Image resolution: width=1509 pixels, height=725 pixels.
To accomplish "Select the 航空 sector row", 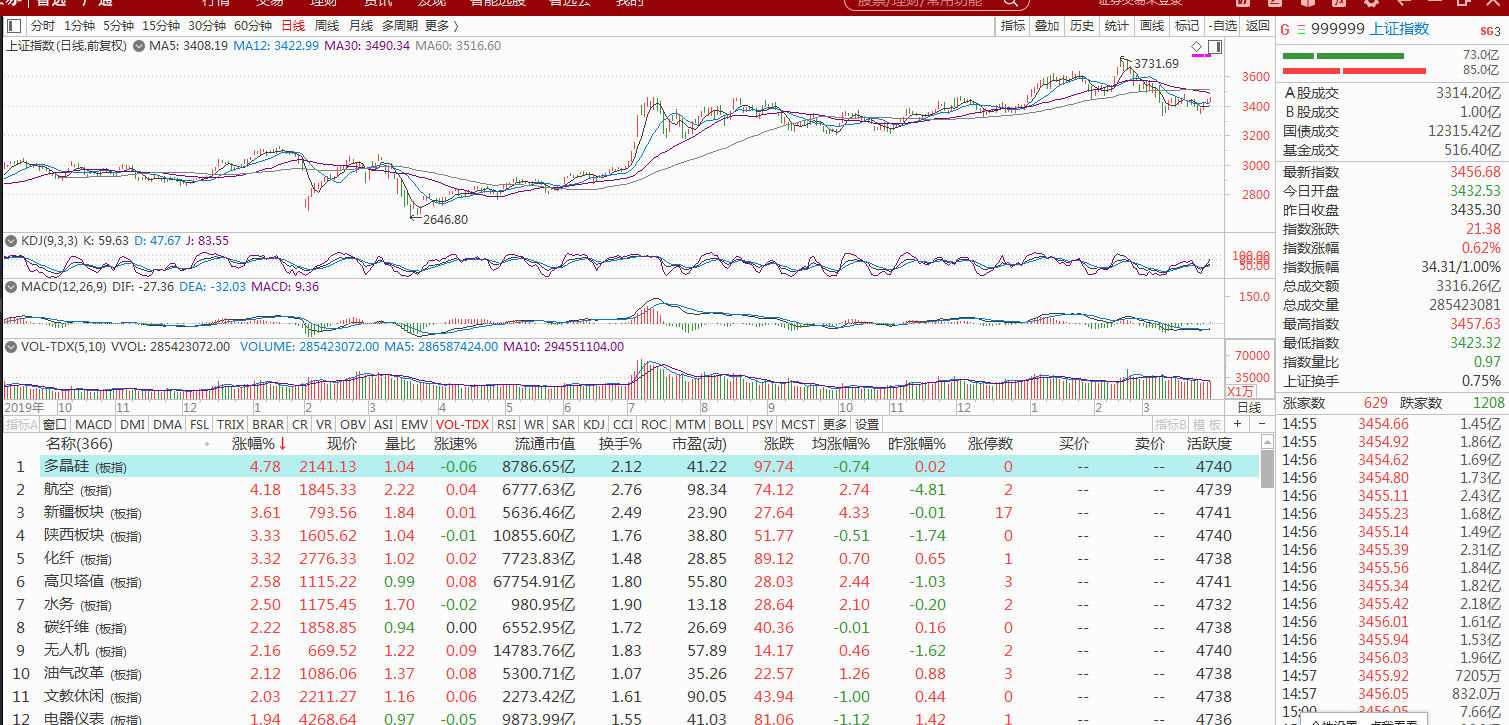I will tap(630, 489).
